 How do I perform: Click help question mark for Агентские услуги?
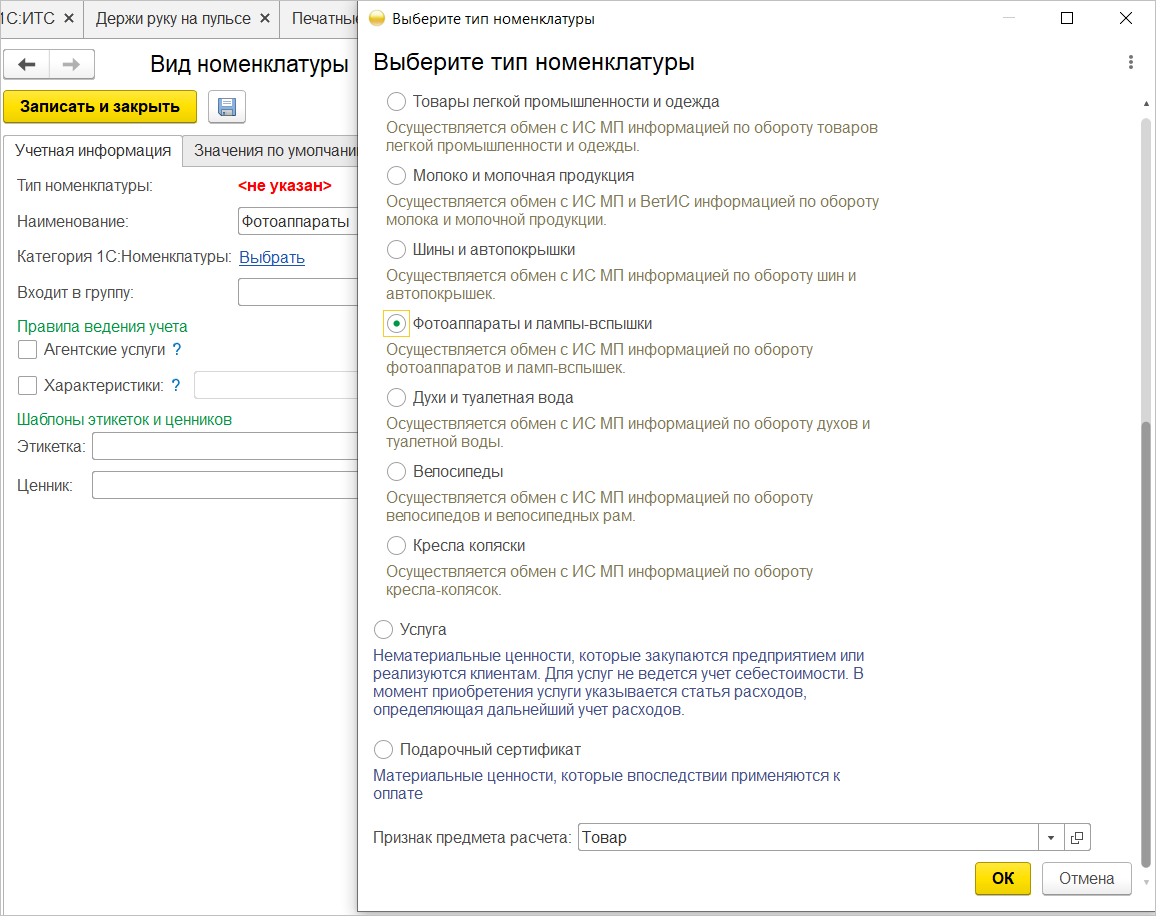(177, 350)
